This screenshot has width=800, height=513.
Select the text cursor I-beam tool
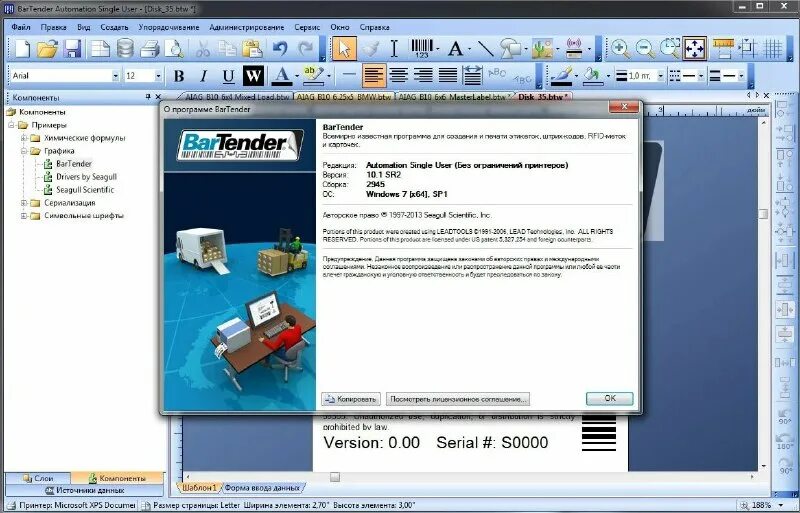point(394,49)
